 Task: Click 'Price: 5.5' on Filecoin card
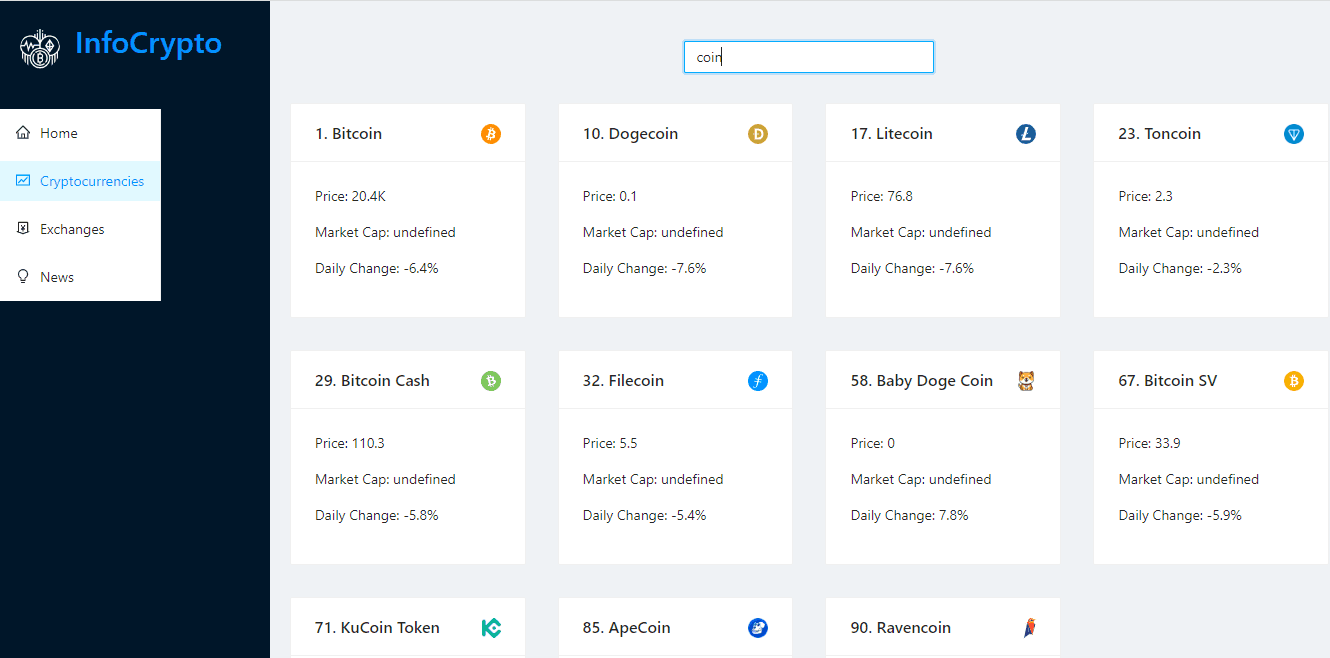609,443
